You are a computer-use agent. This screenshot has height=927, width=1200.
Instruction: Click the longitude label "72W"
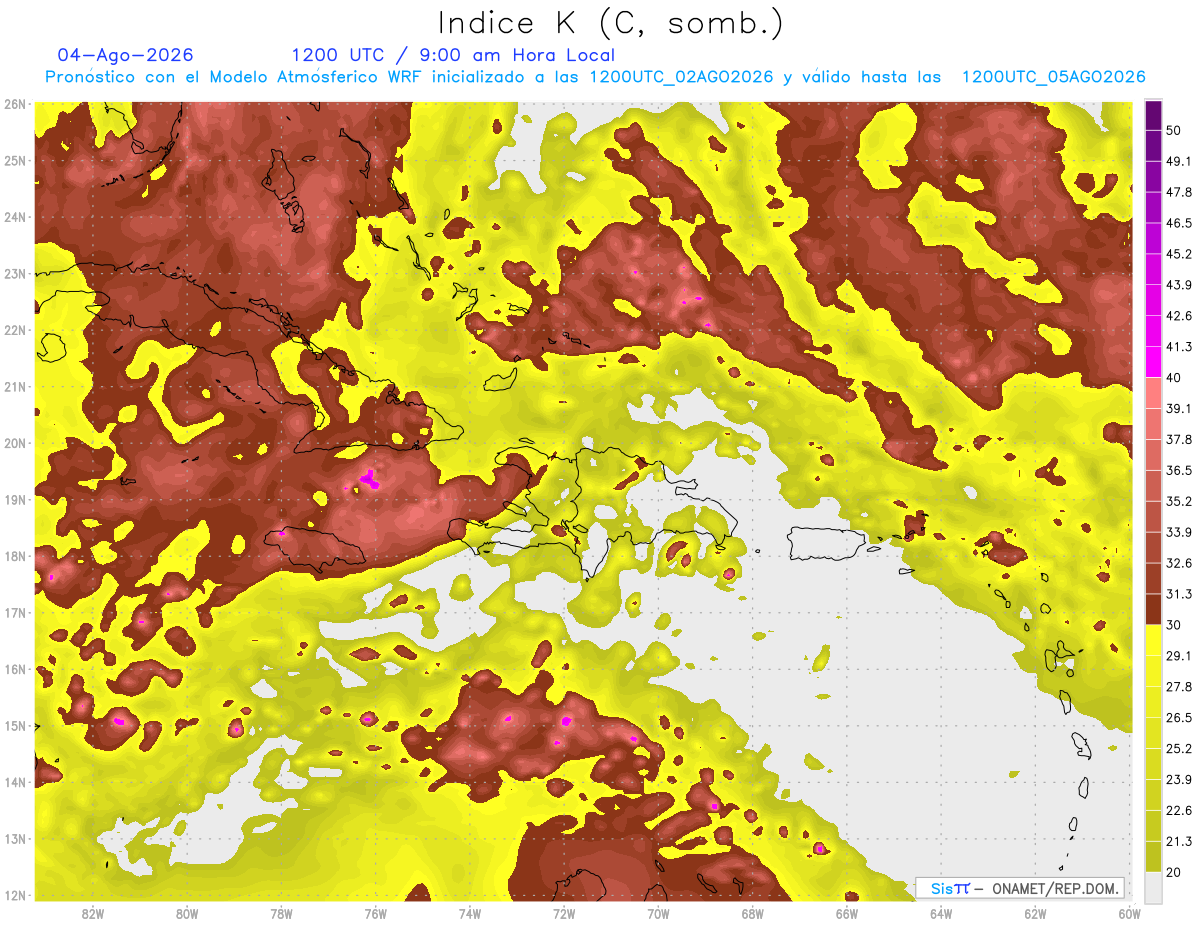[564, 913]
